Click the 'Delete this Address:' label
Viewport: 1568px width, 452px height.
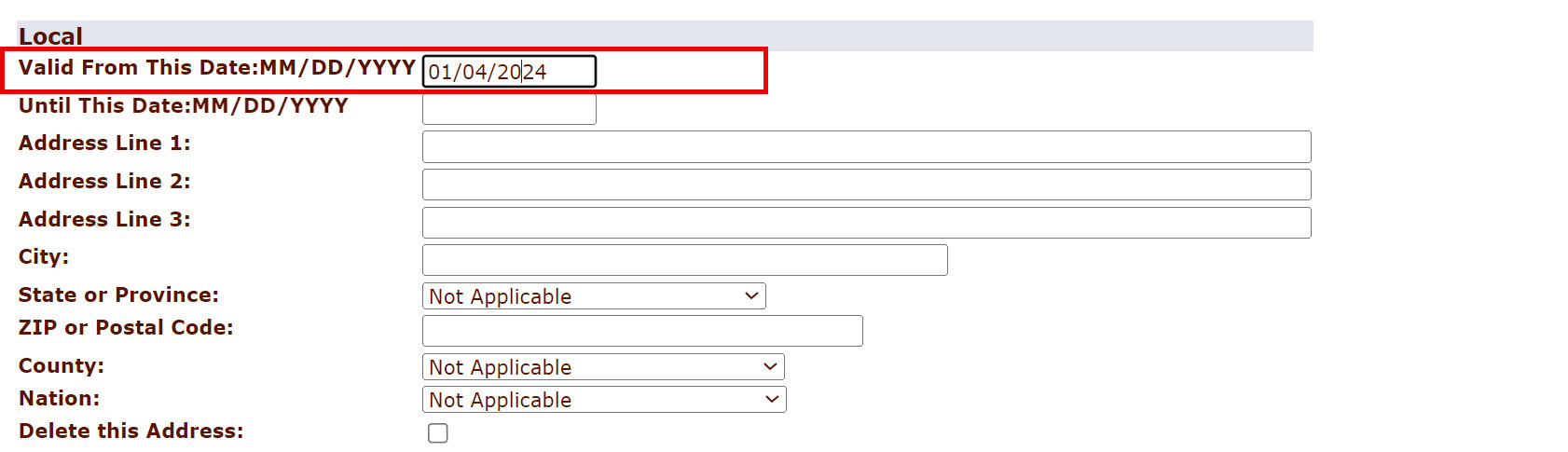[x=131, y=431]
